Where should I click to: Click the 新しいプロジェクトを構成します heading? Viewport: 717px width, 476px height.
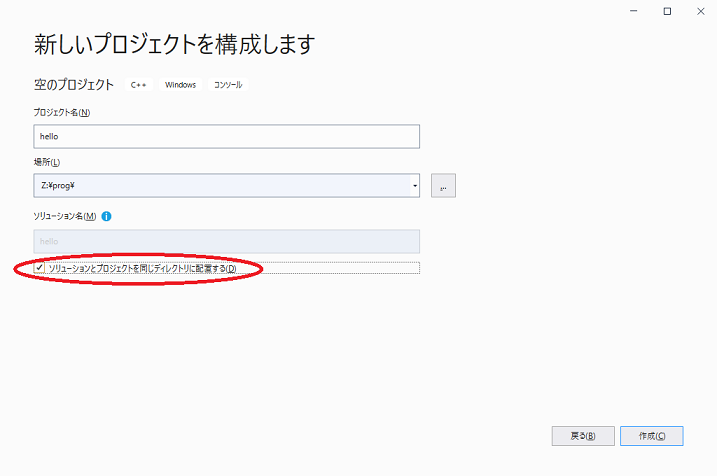point(174,44)
